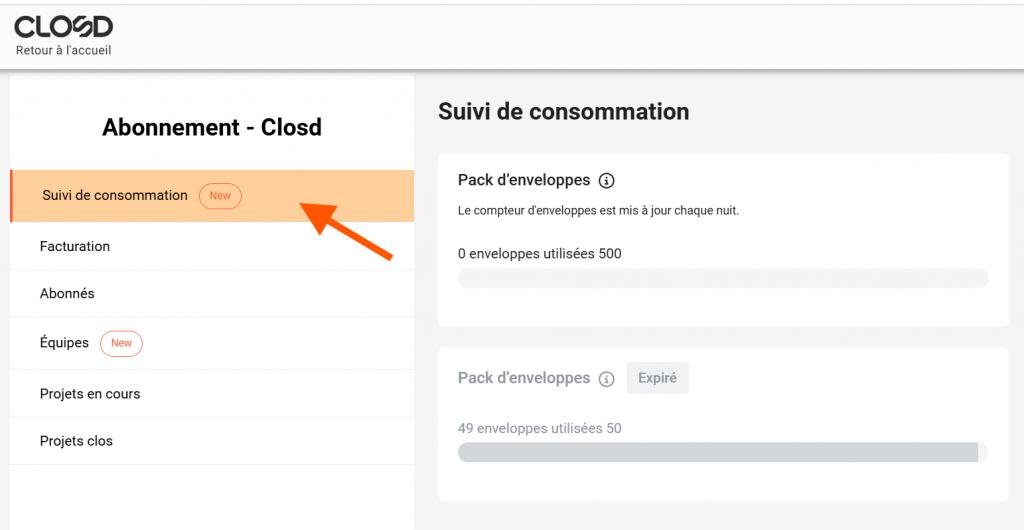Click the Suivi de consommation page title
Viewport: 1024px width, 530px height.
(563, 112)
